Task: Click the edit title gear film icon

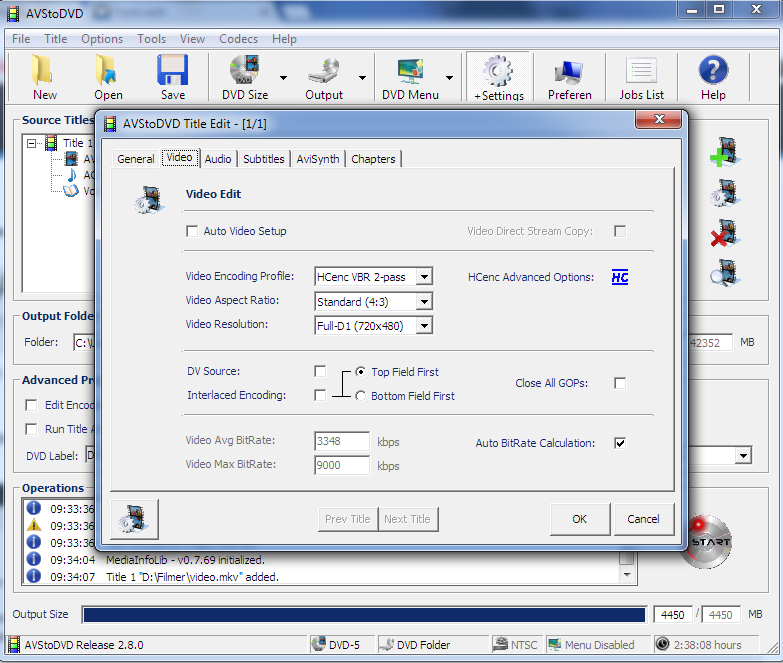Action: point(725,193)
